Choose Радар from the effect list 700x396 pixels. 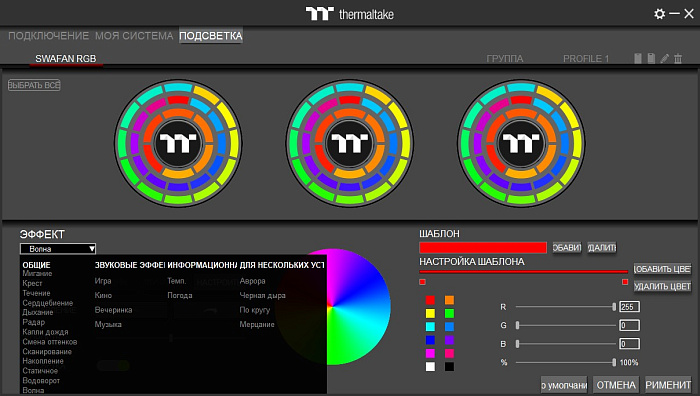[34, 322]
